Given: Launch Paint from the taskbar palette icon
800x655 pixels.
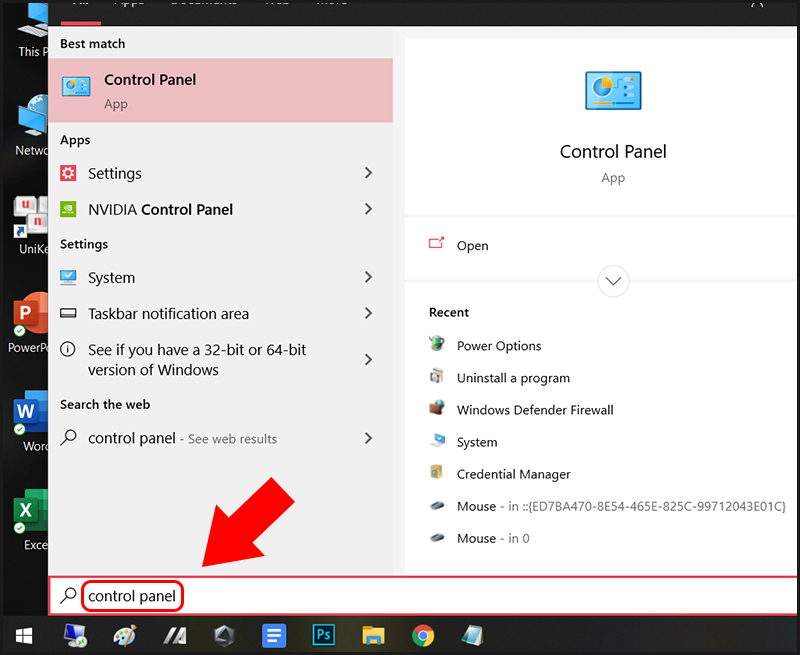Looking at the screenshot, I should (x=124, y=636).
